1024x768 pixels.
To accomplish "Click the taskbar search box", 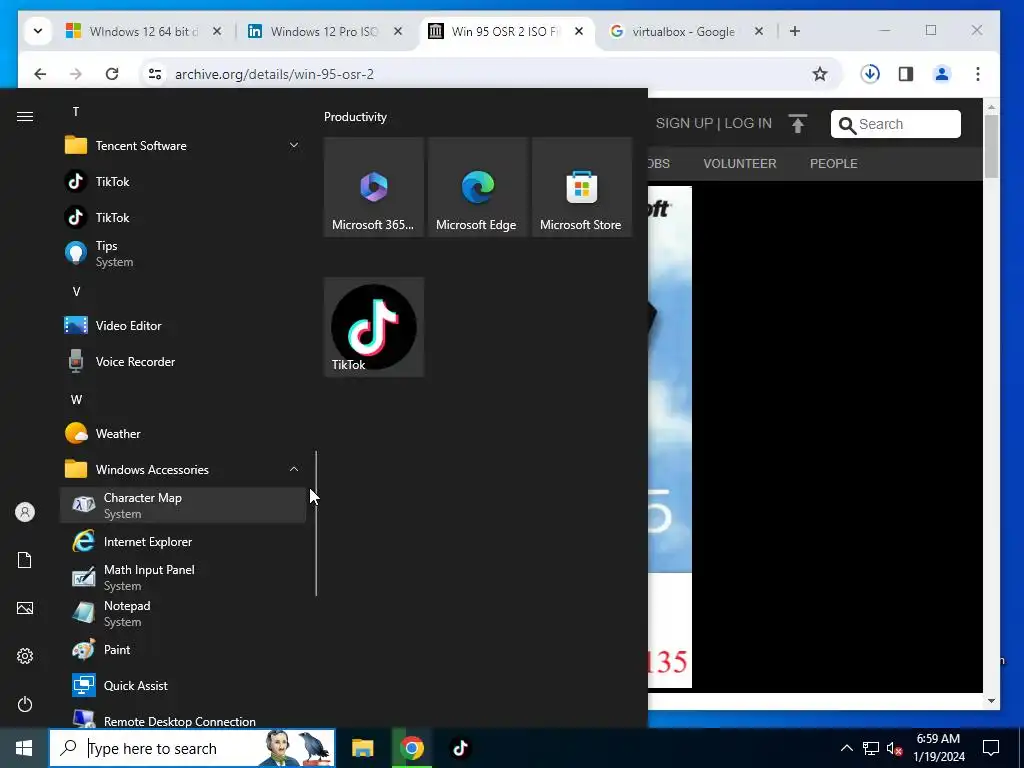I will [192, 748].
